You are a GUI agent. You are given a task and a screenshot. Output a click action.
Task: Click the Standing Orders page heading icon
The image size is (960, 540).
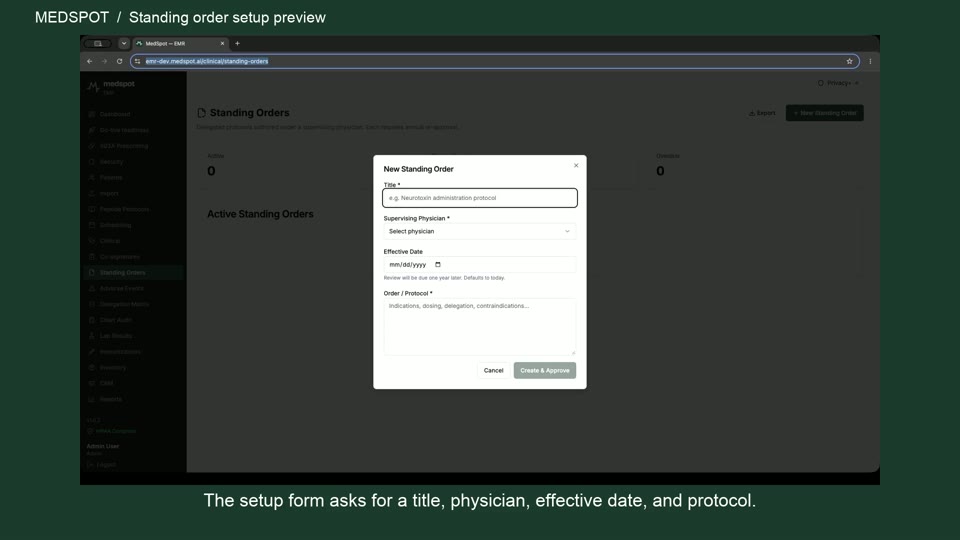(x=201, y=113)
